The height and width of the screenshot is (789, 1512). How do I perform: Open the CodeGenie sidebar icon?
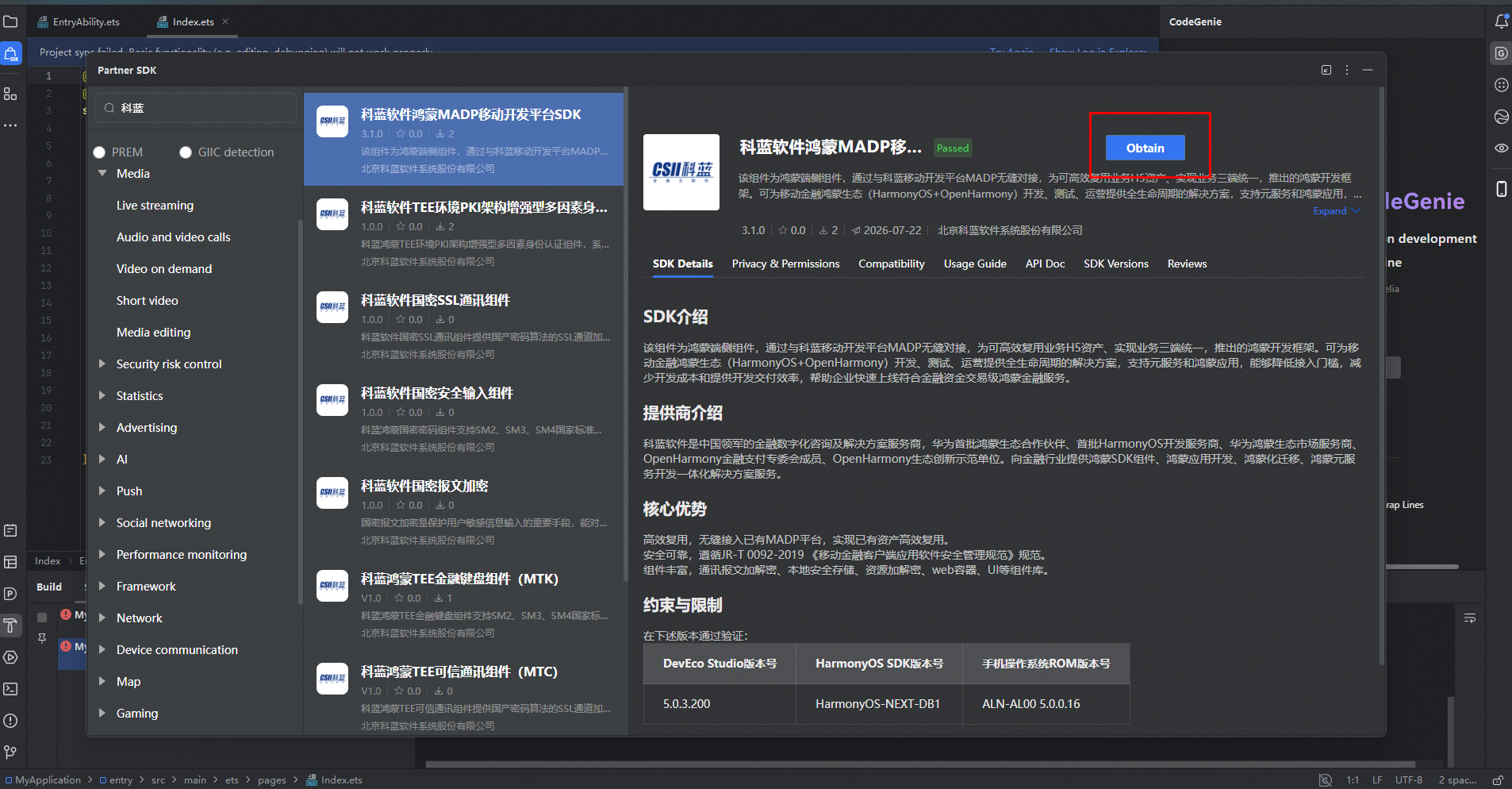[1501, 53]
